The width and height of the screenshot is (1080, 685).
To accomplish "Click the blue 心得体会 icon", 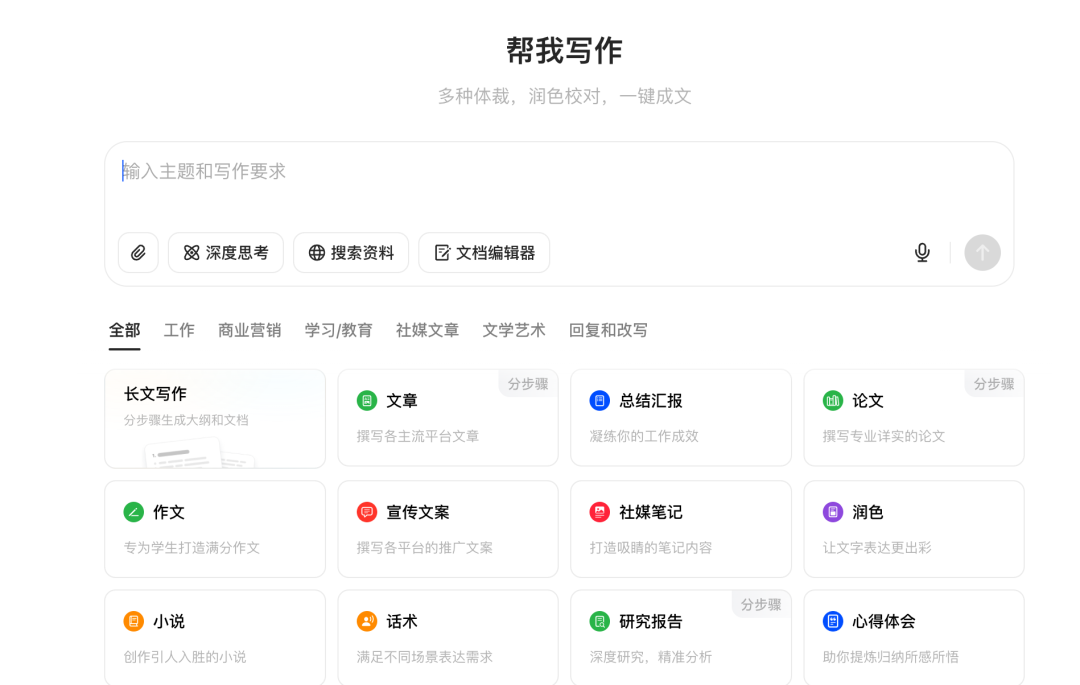I will coord(833,622).
